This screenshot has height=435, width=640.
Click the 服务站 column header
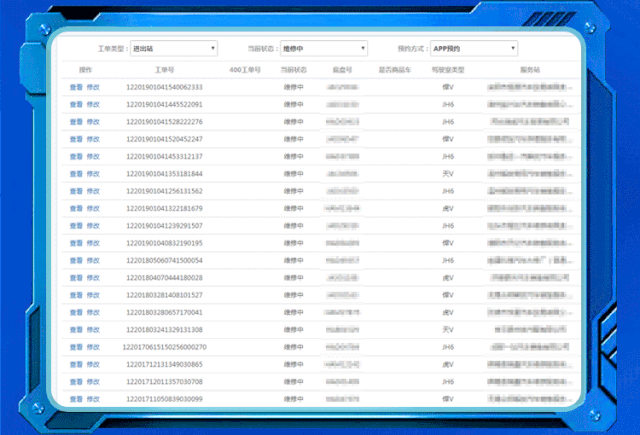pos(530,70)
